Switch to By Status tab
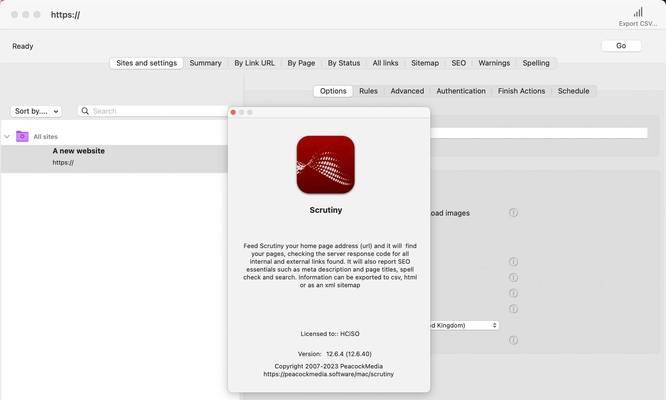Screen dimensions: 666x400 [x=344, y=63]
